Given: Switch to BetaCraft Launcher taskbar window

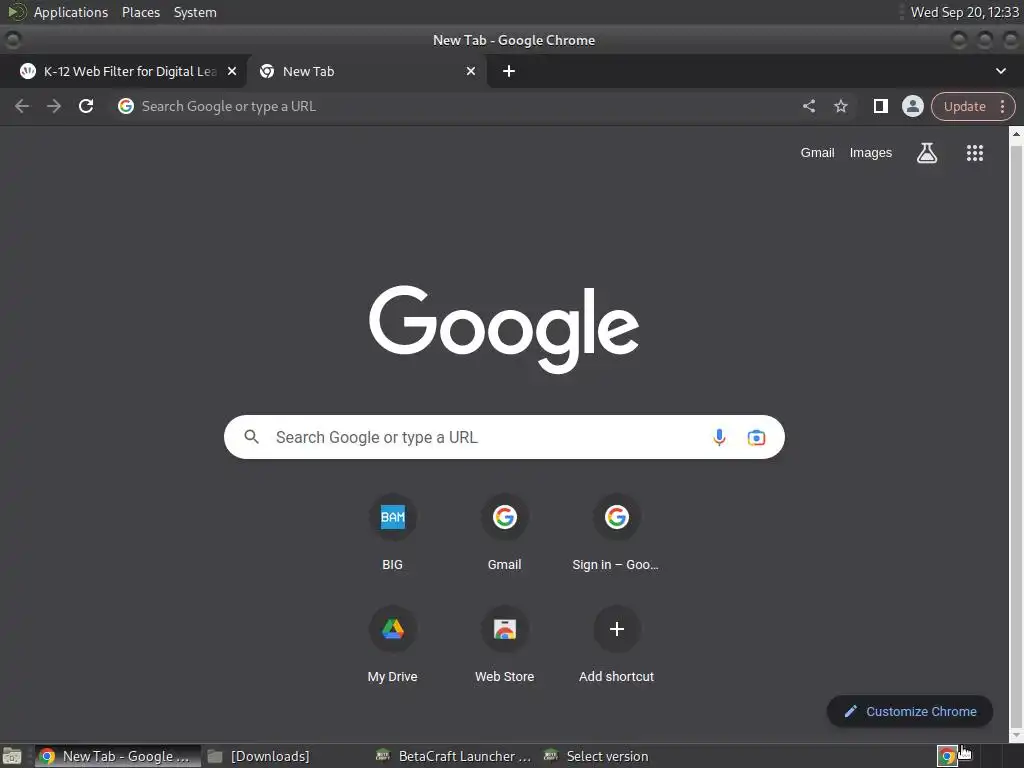Looking at the screenshot, I should 455,756.
